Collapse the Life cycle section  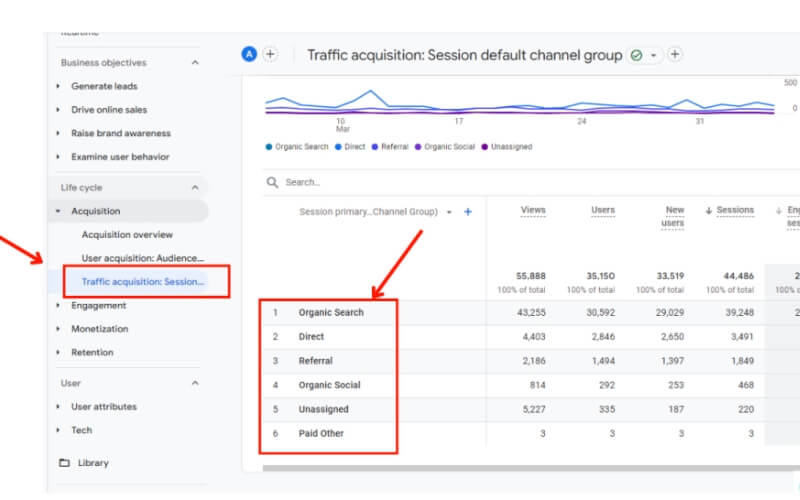coord(195,187)
